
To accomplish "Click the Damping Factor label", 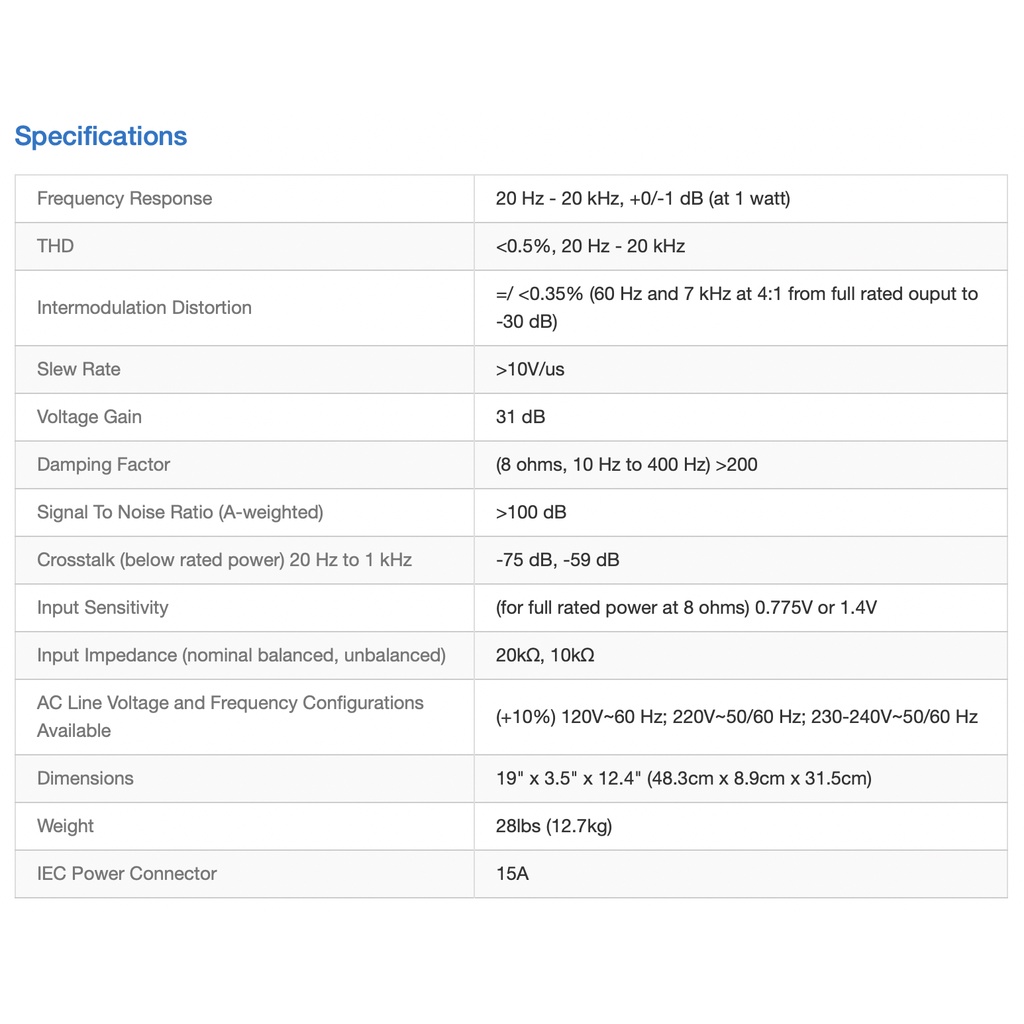I will (103, 465).
